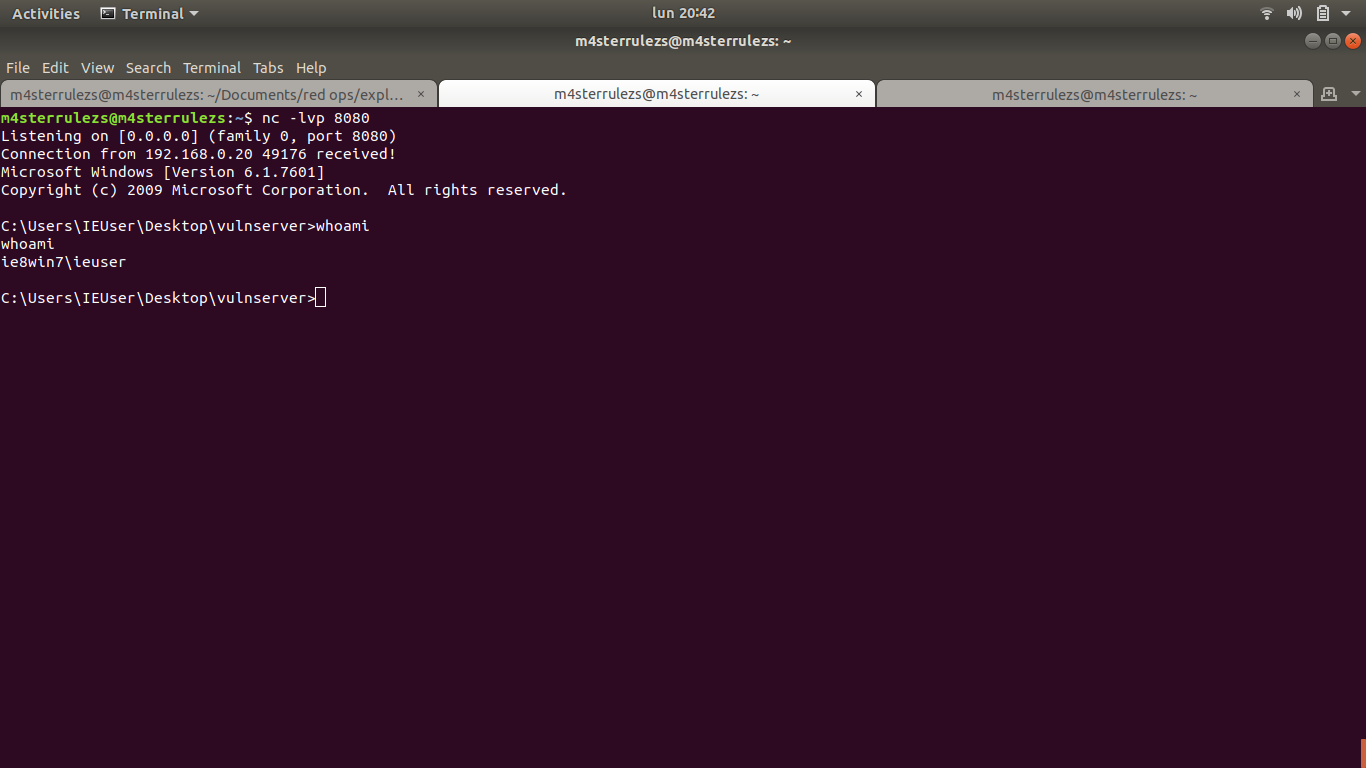The width and height of the screenshot is (1366, 768).
Task: Click the 'ie8win7\ieuser' output text
Action: [64, 262]
